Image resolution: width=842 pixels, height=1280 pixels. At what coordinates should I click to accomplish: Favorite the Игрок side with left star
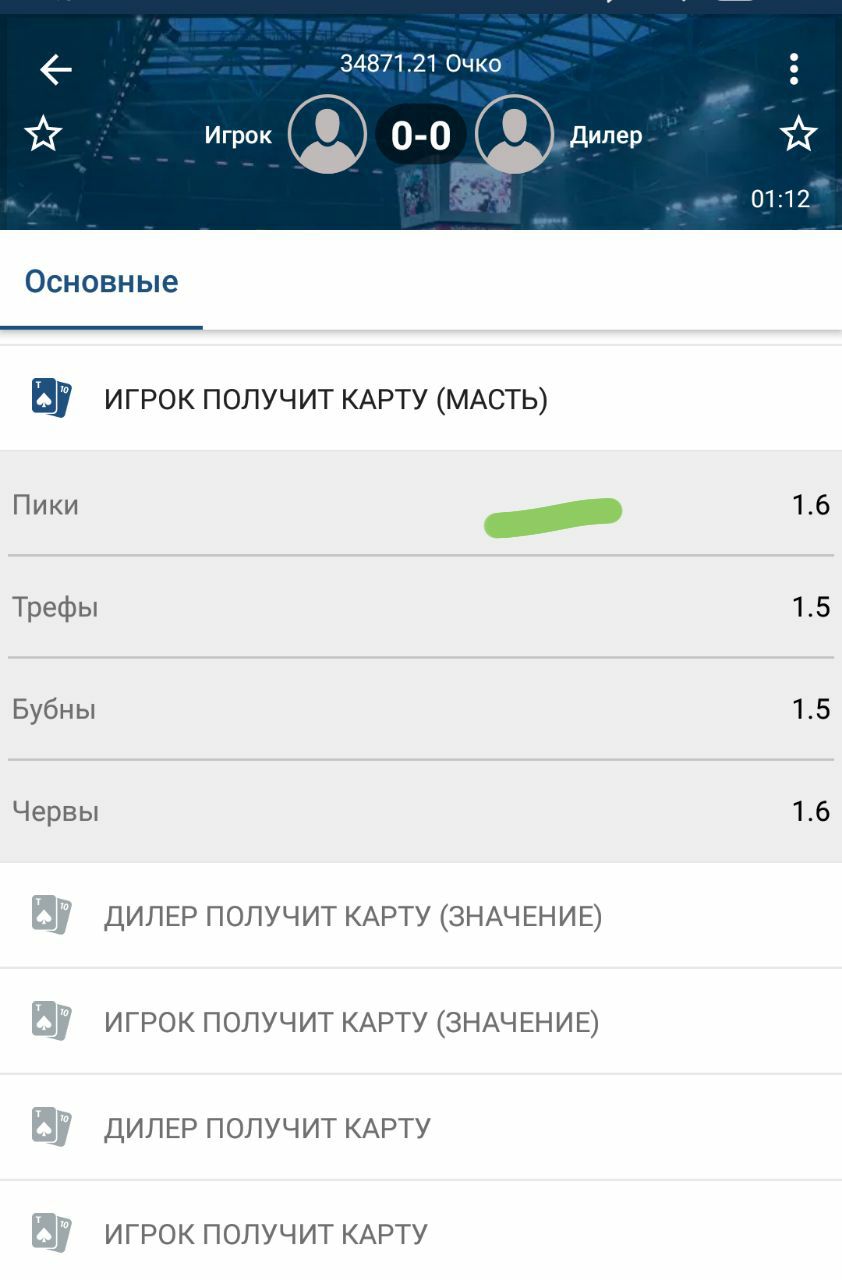[x=43, y=134]
